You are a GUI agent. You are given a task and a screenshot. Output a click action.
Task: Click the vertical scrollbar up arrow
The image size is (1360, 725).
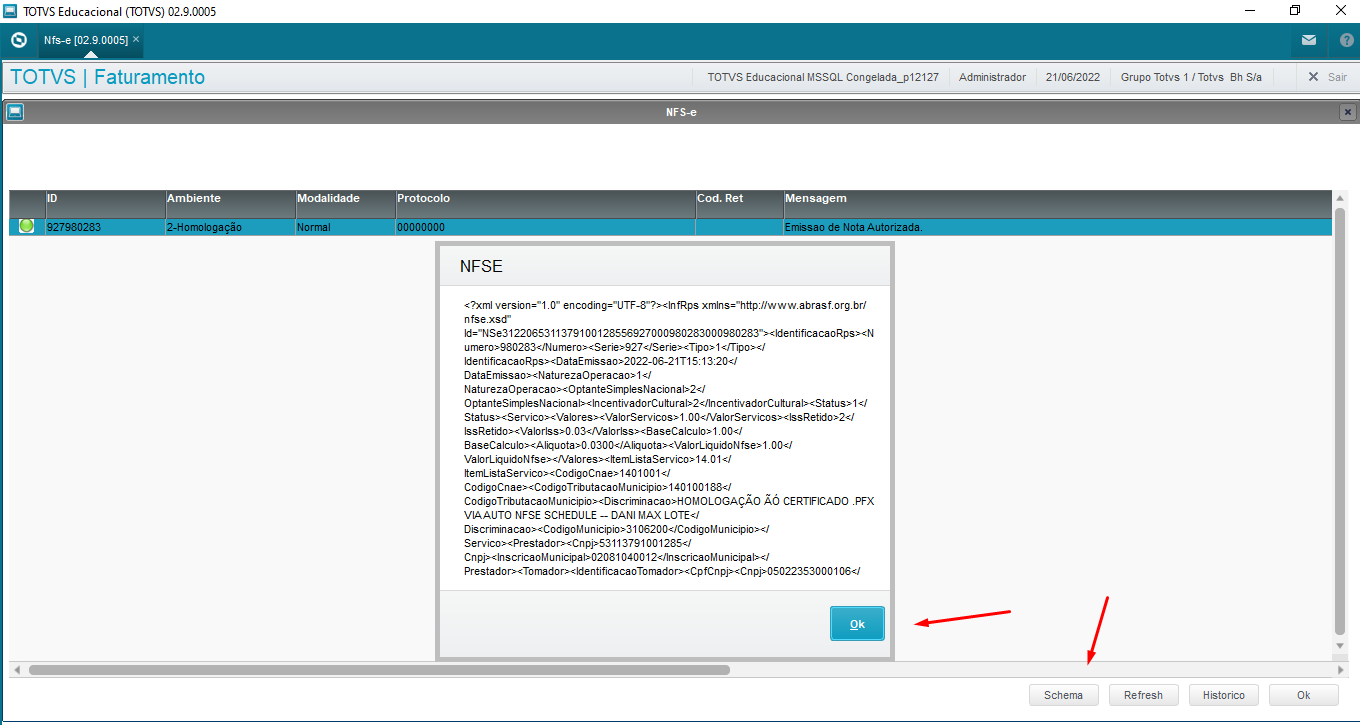(x=1340, y=198)
